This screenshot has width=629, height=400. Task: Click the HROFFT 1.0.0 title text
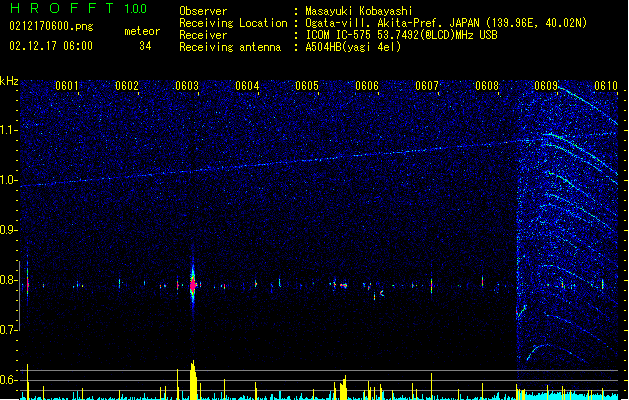click(x=78, y=8)
